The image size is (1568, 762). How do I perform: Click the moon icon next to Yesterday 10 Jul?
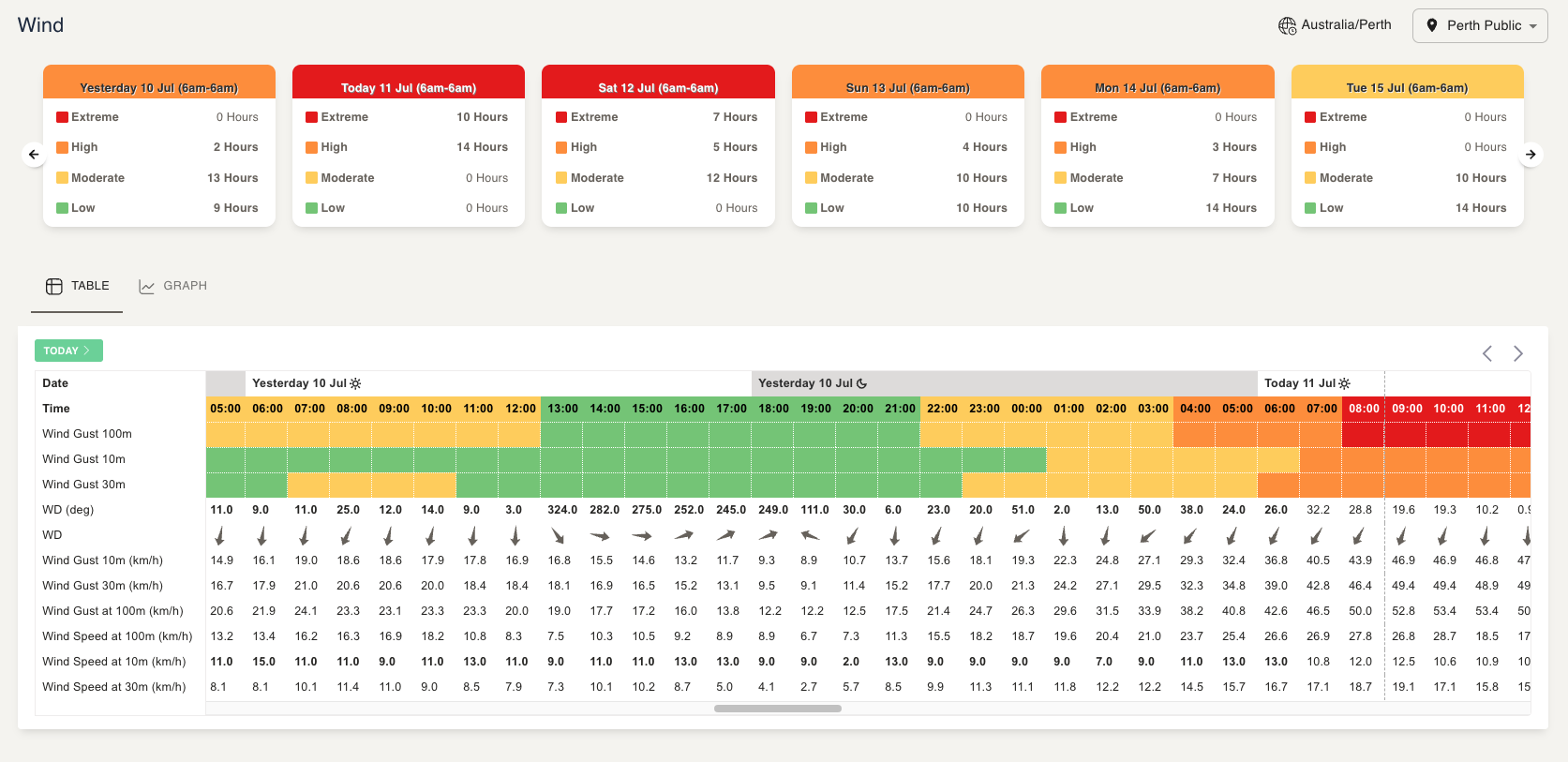862,383
